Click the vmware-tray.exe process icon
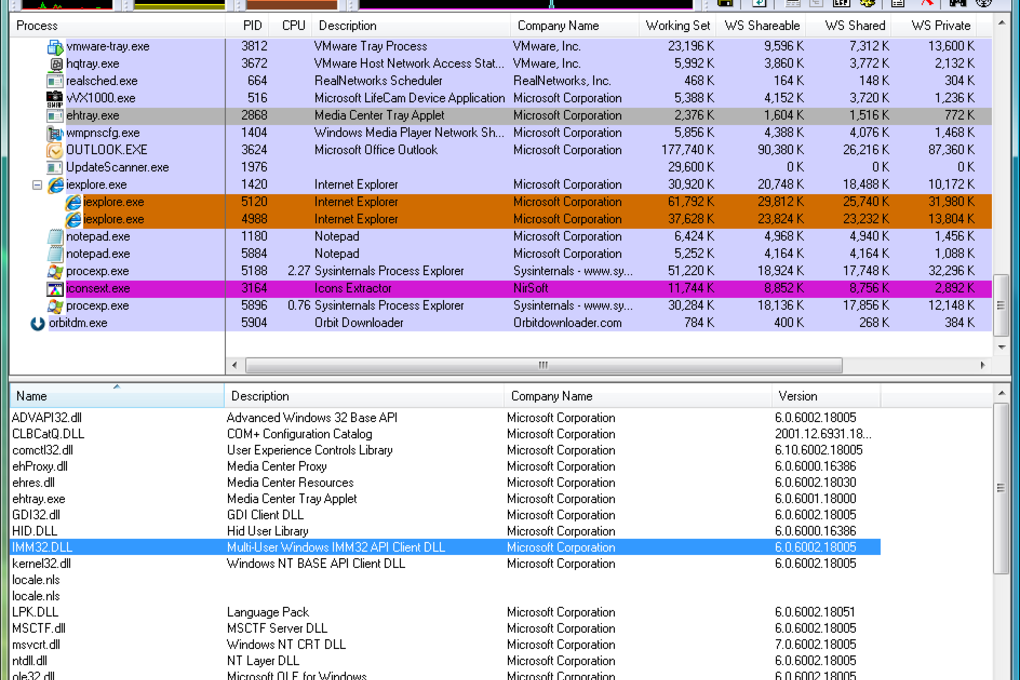This screenshot has height=680, width=1020. click(55, 47)
